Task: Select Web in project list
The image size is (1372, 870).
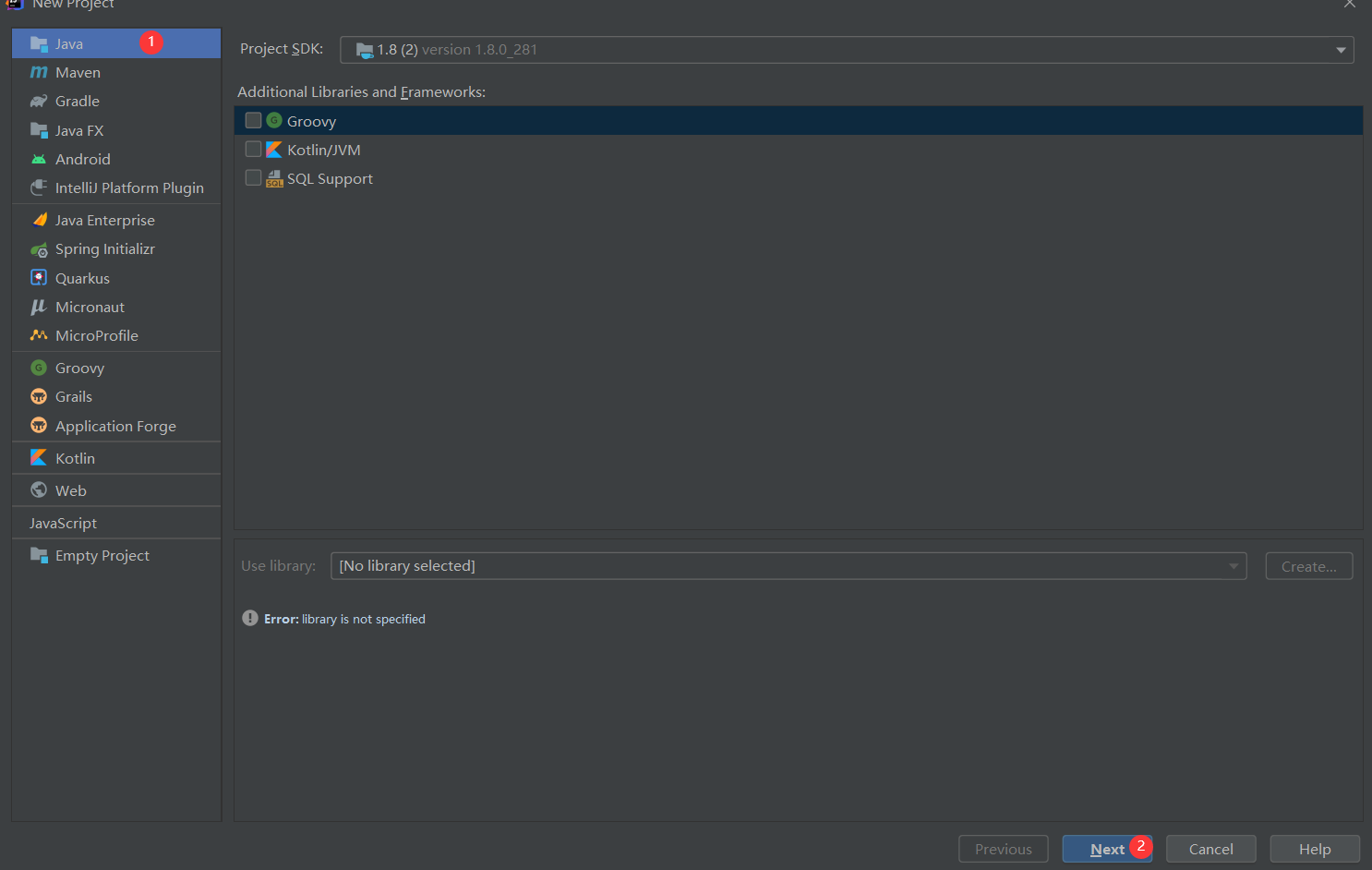Action: coord(116,490)
